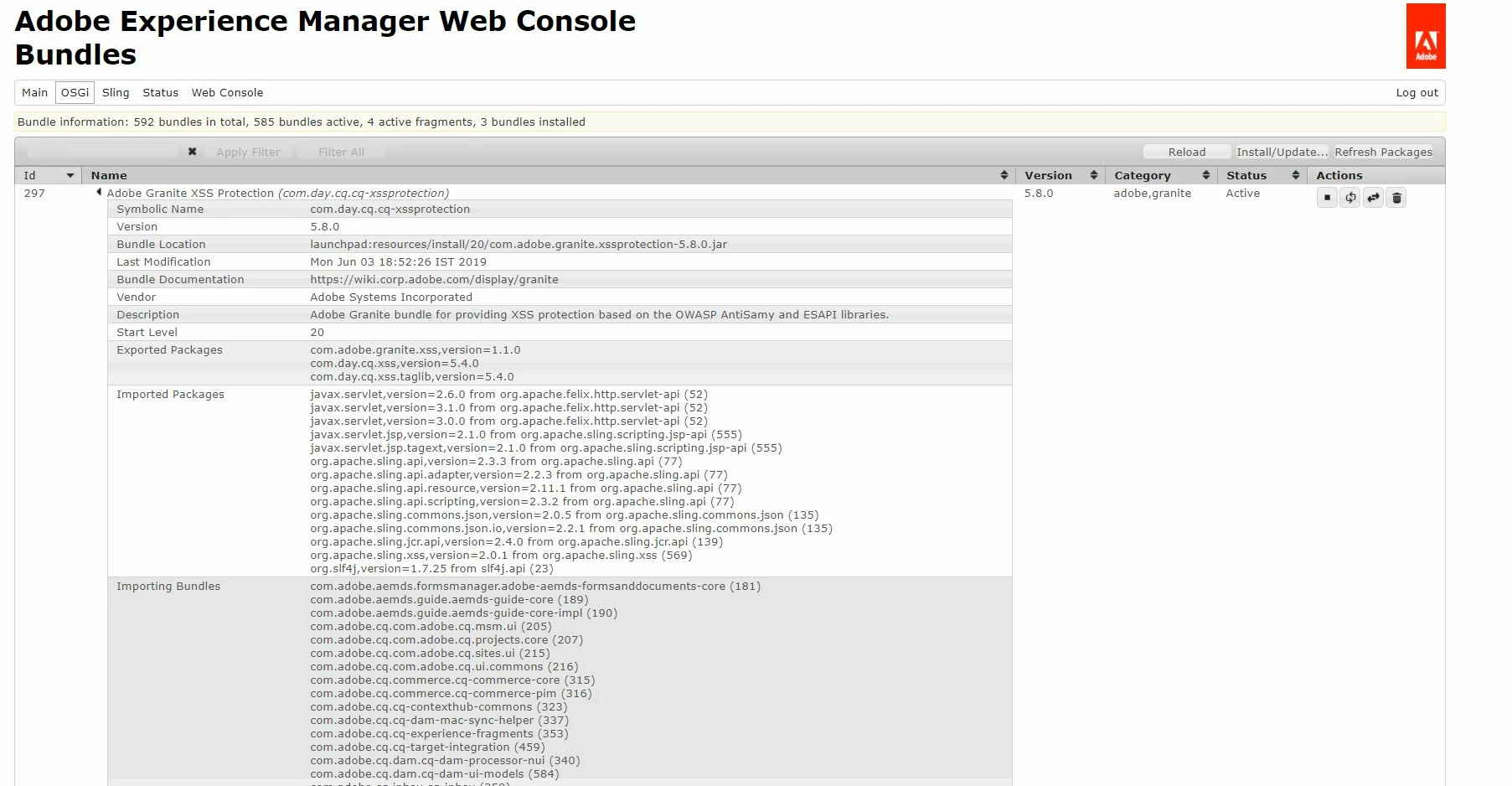Select exported package com.adobe.granite.xss,version=1.1.0
Viewport: 1512px width, 786px height.
pos(415,349)
